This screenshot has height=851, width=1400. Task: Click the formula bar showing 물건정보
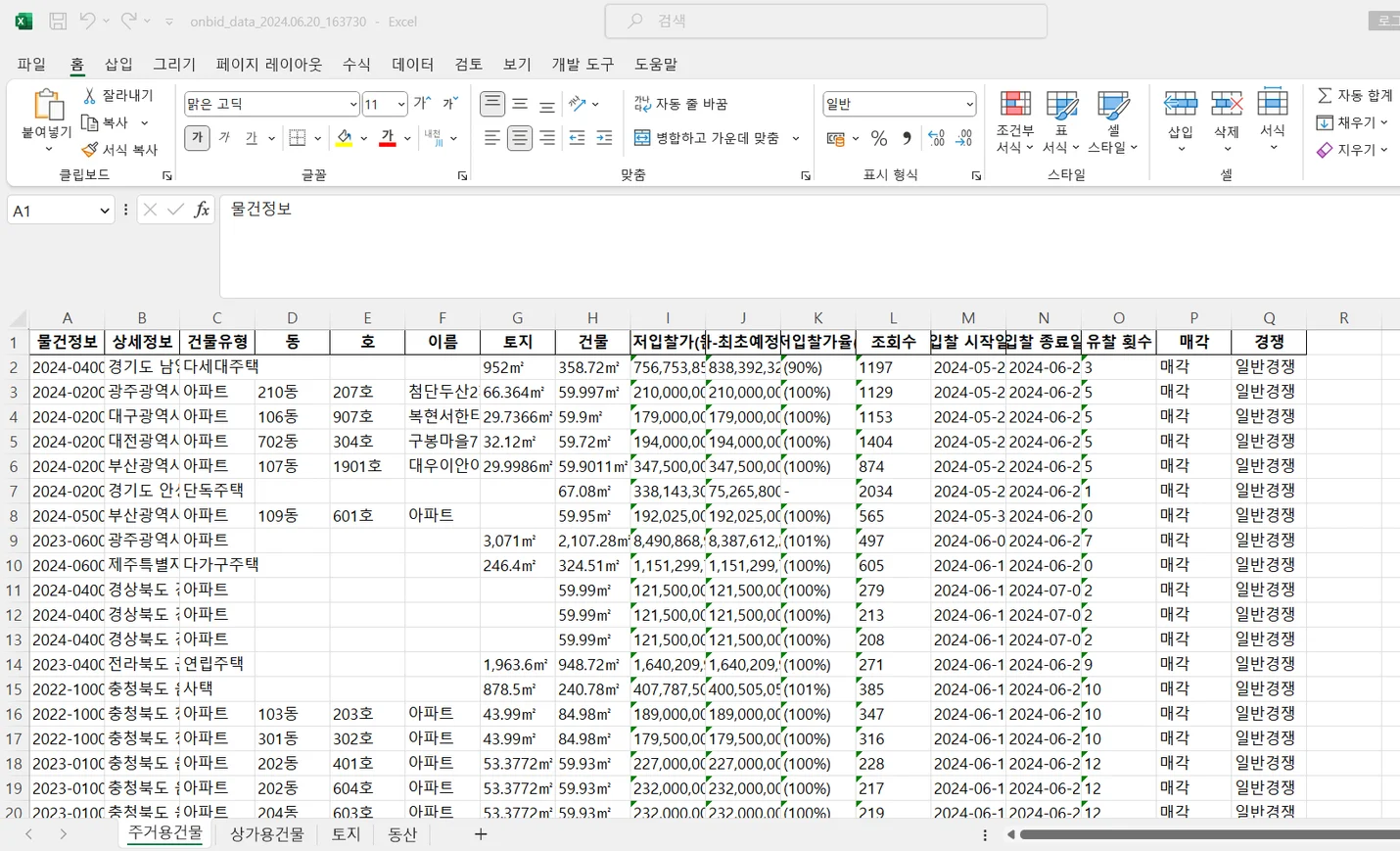[x=810, y=246]
